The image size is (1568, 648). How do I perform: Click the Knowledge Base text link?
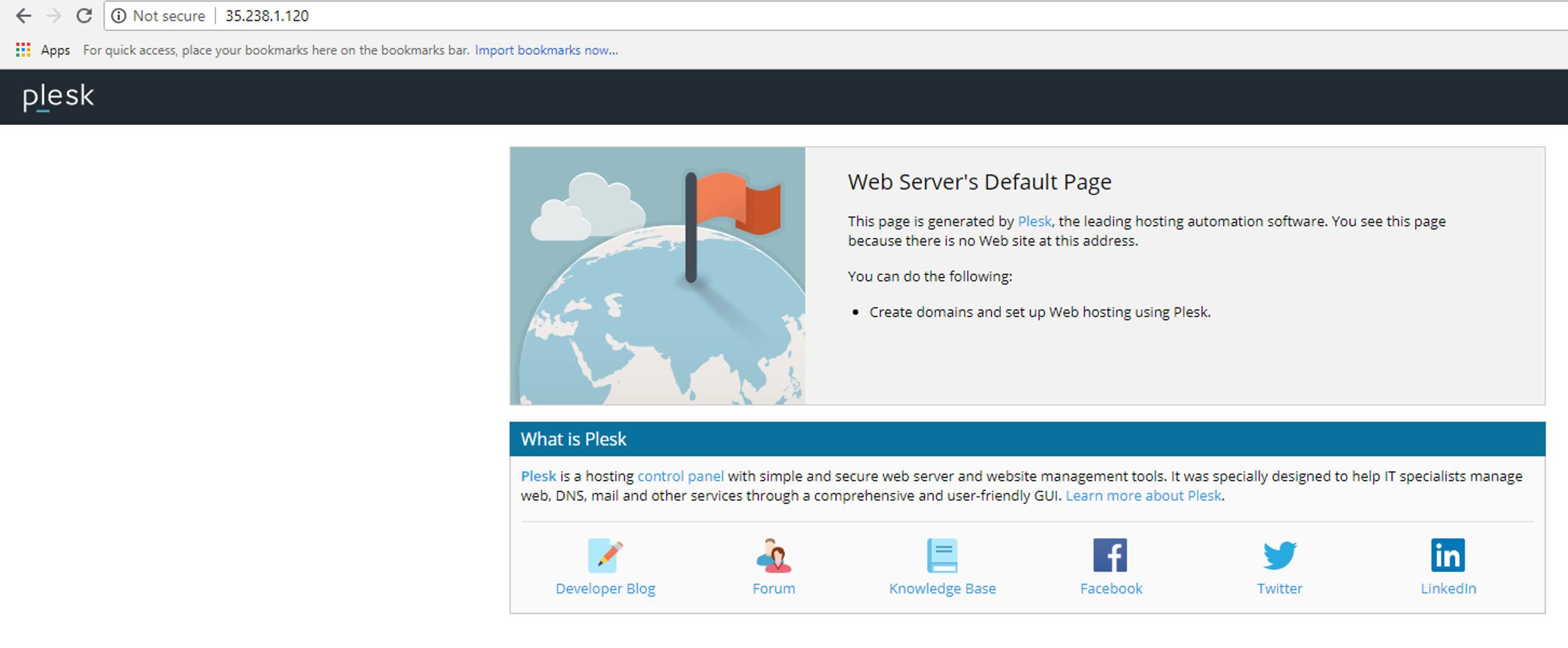tap(942, 589)
